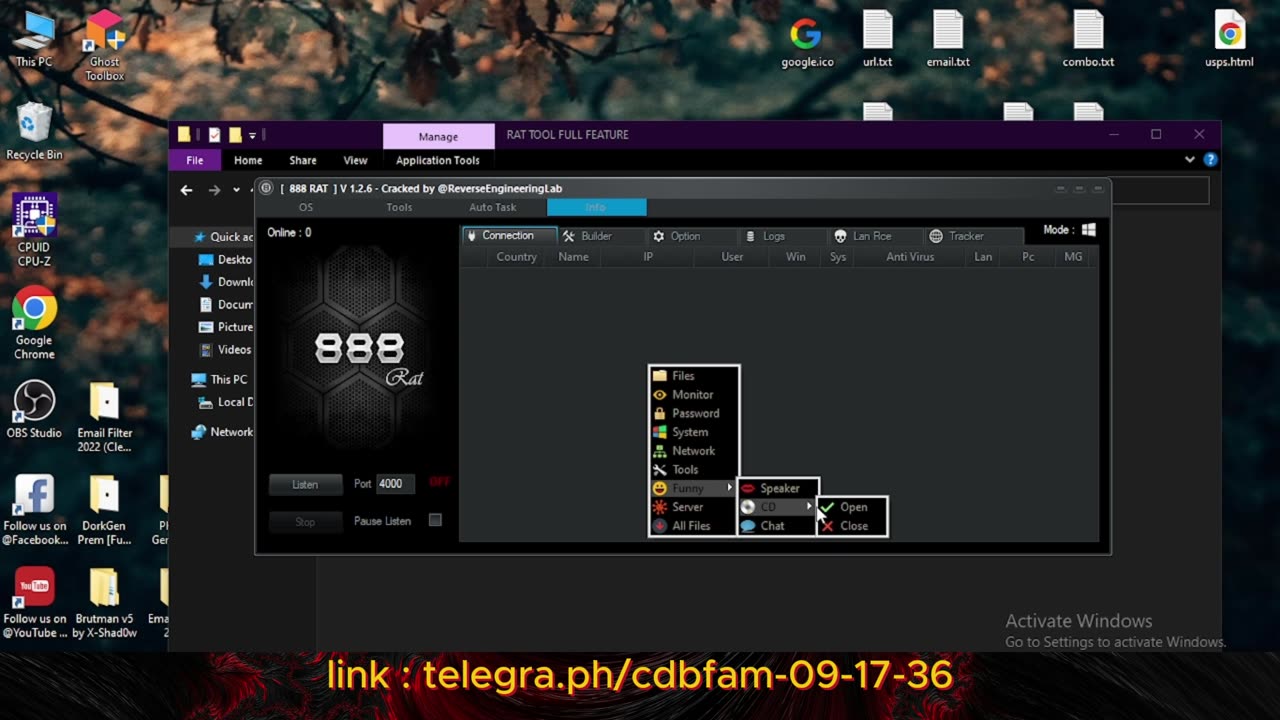Image resolution: width=1280 pixels, height=720 pixels.
Task: Click Network in the context menu
Action: 693,451
